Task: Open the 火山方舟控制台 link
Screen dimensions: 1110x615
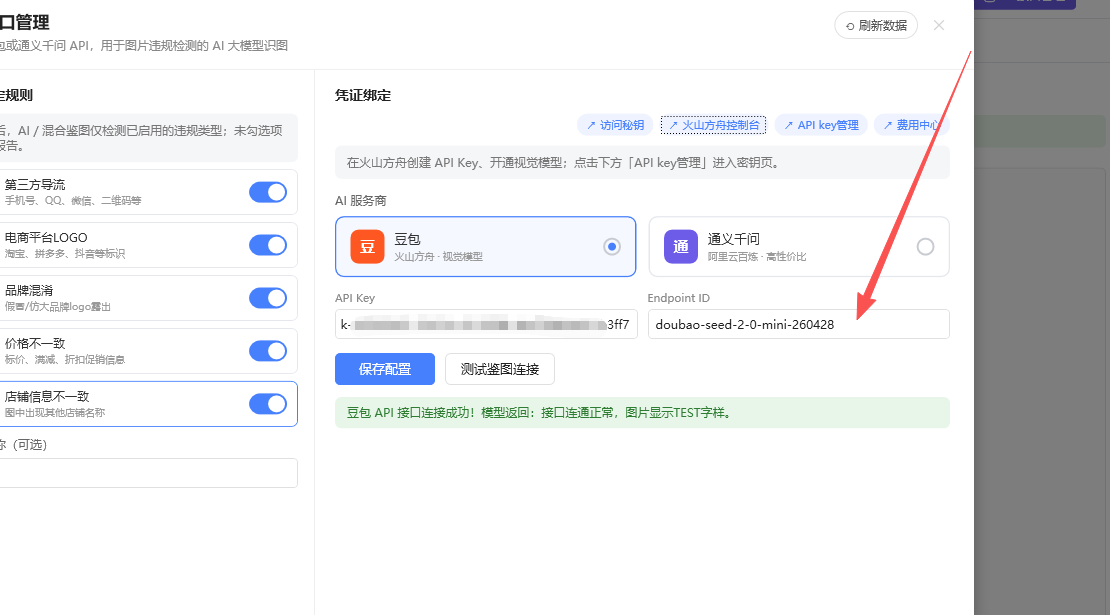Action: (x=714, y=125)
